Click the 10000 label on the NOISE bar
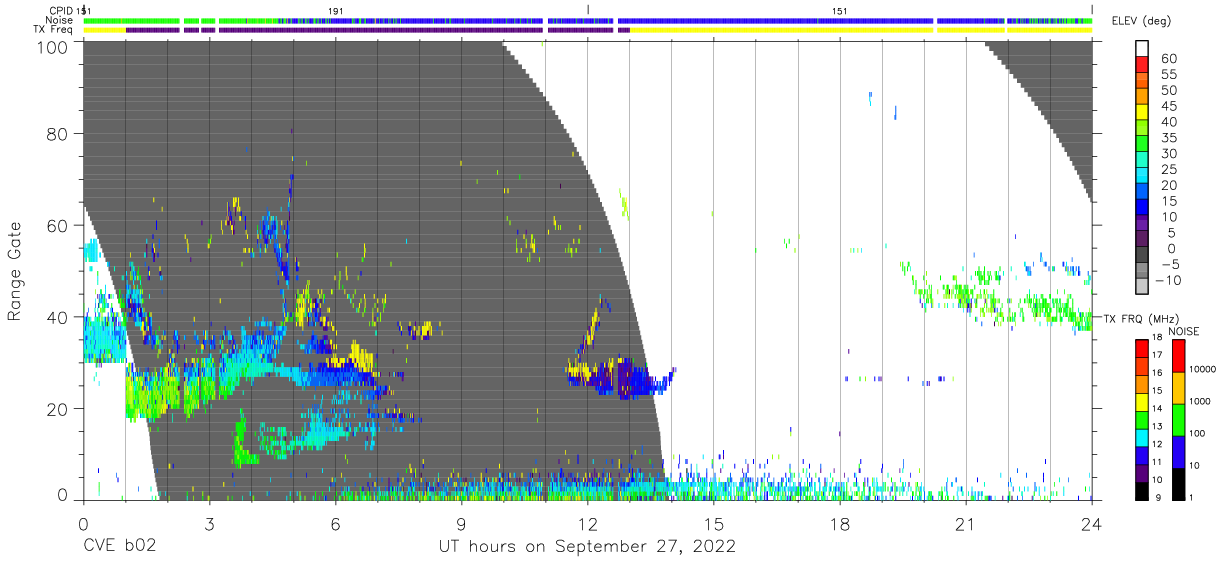 pos(1203,369)
